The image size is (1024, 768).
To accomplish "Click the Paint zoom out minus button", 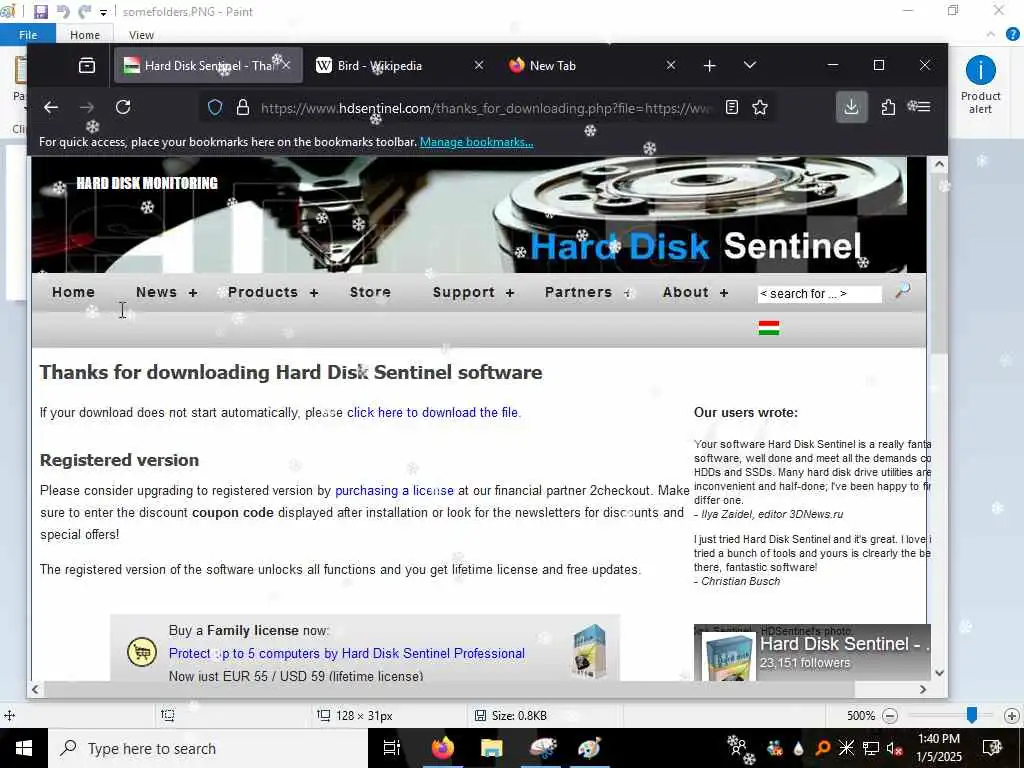I will click(889, 716).
